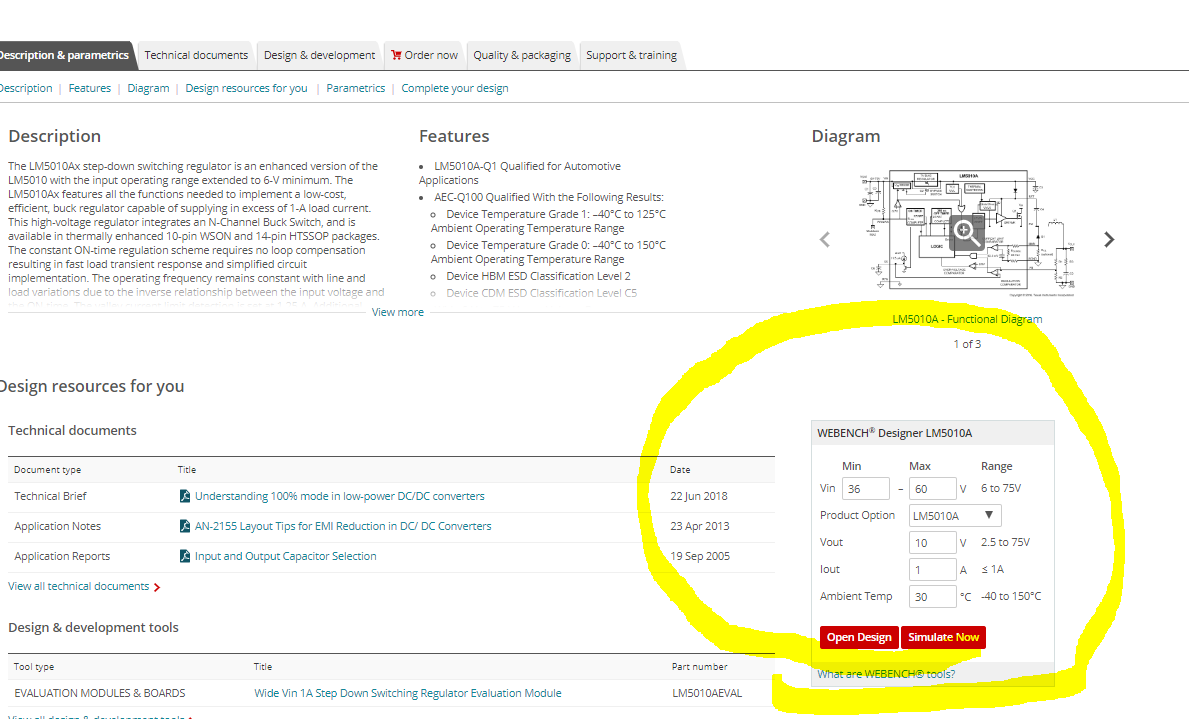Open What are WEBENCH tools link
Screen dimensions: 1189x719
[x=886, y=673]
